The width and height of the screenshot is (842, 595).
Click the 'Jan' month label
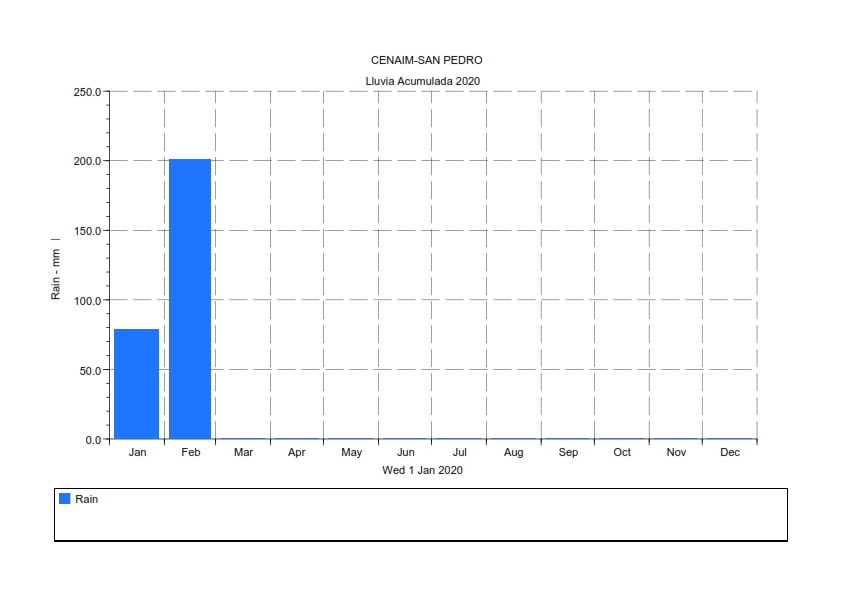click(x=137, y=452)
